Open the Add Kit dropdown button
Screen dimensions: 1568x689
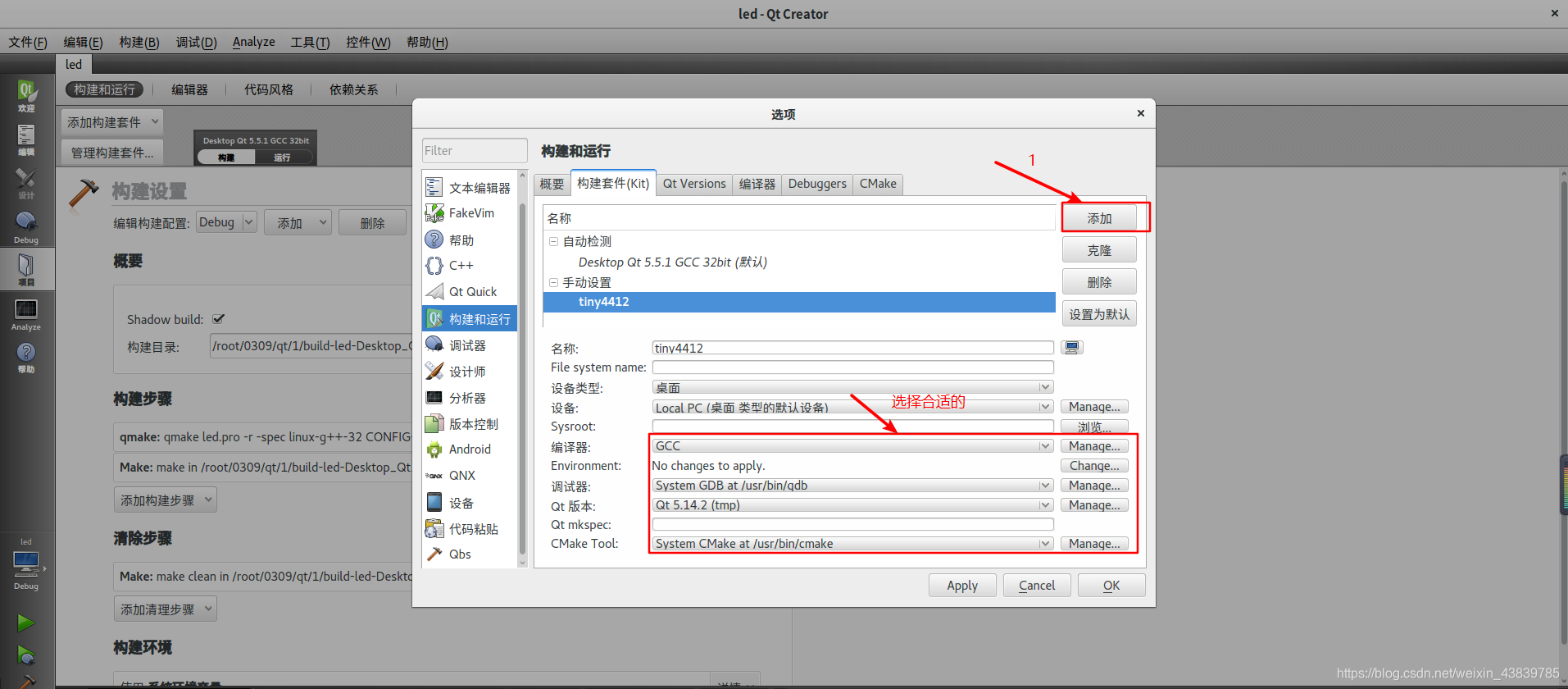coord(111,122)
